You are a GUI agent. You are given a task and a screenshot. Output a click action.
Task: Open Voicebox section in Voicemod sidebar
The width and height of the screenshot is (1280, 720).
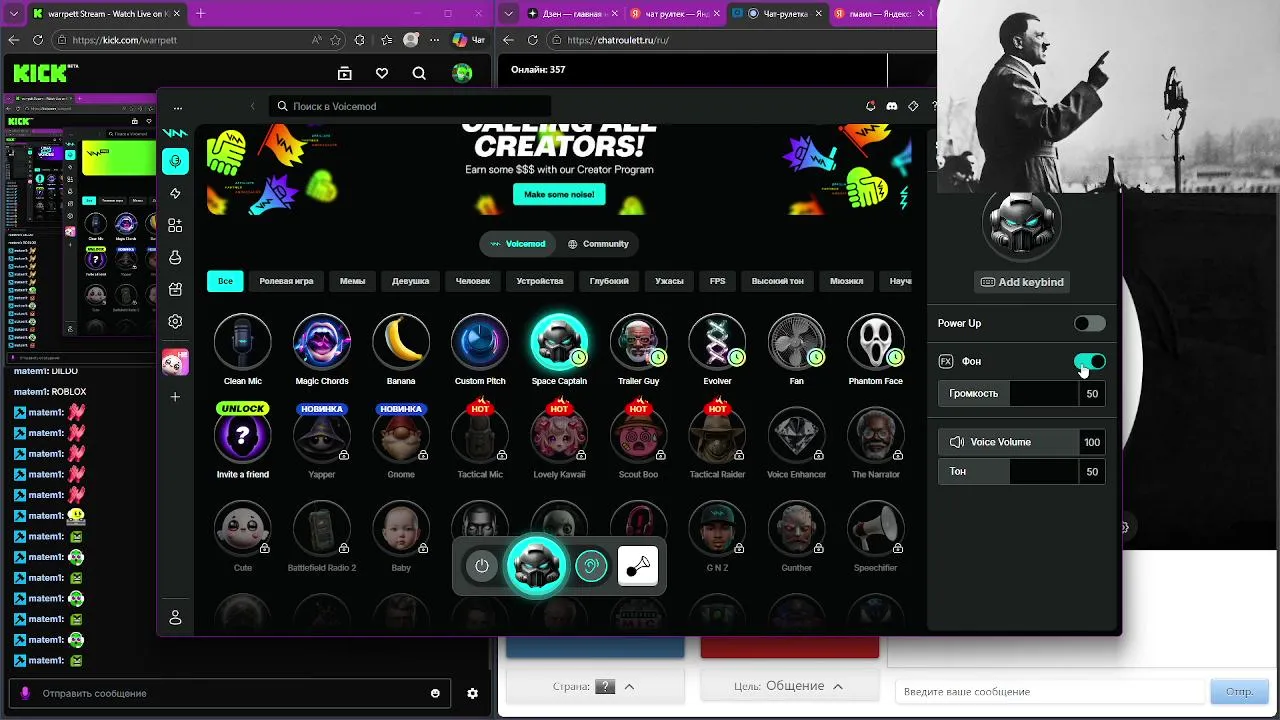click(x=175, y=162)
